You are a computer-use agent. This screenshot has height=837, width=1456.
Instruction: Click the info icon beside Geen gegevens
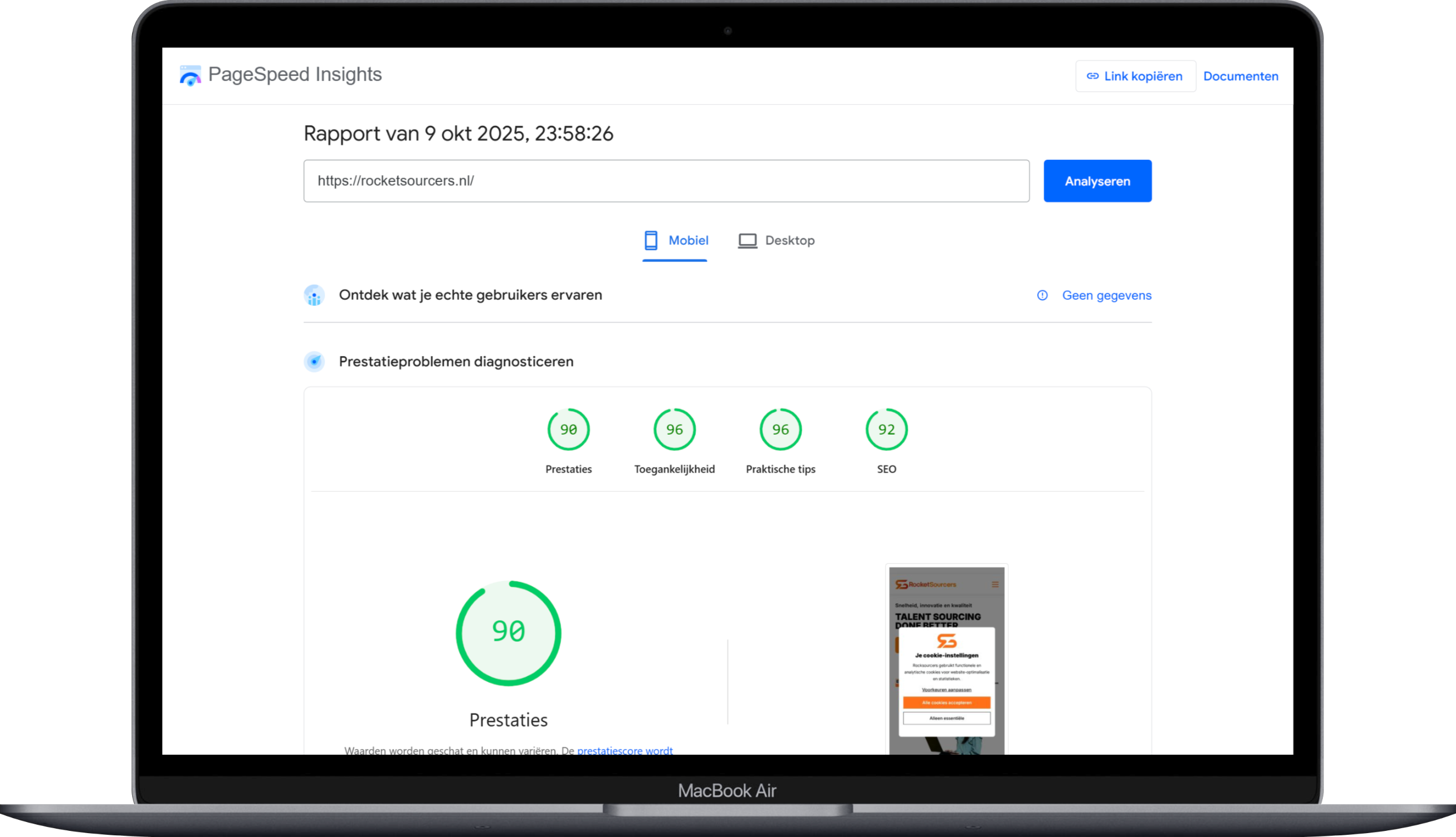click(1042, 295)
